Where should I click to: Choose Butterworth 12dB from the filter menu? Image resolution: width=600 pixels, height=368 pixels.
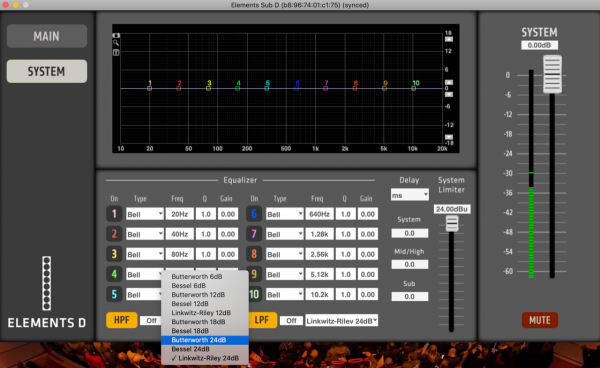point(205,295)
